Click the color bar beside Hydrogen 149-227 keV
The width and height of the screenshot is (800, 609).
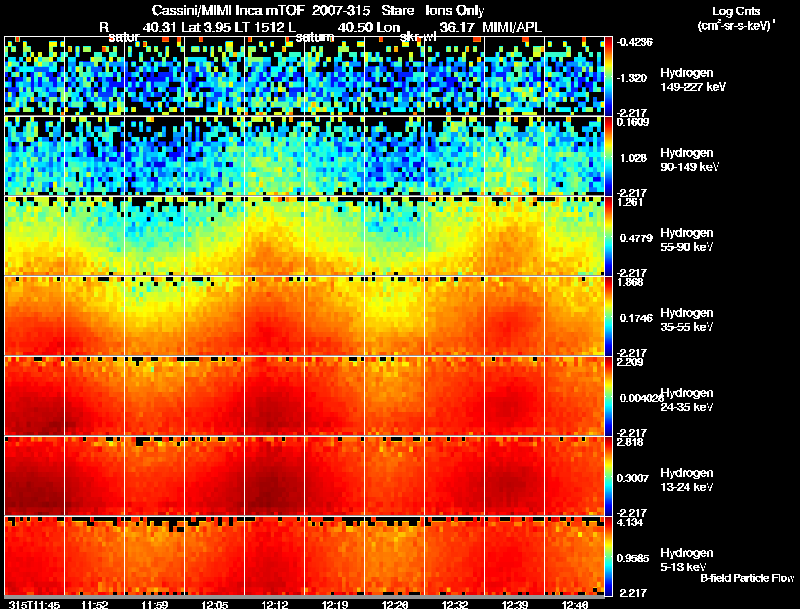pyautogui.click(x=608, y=76)
